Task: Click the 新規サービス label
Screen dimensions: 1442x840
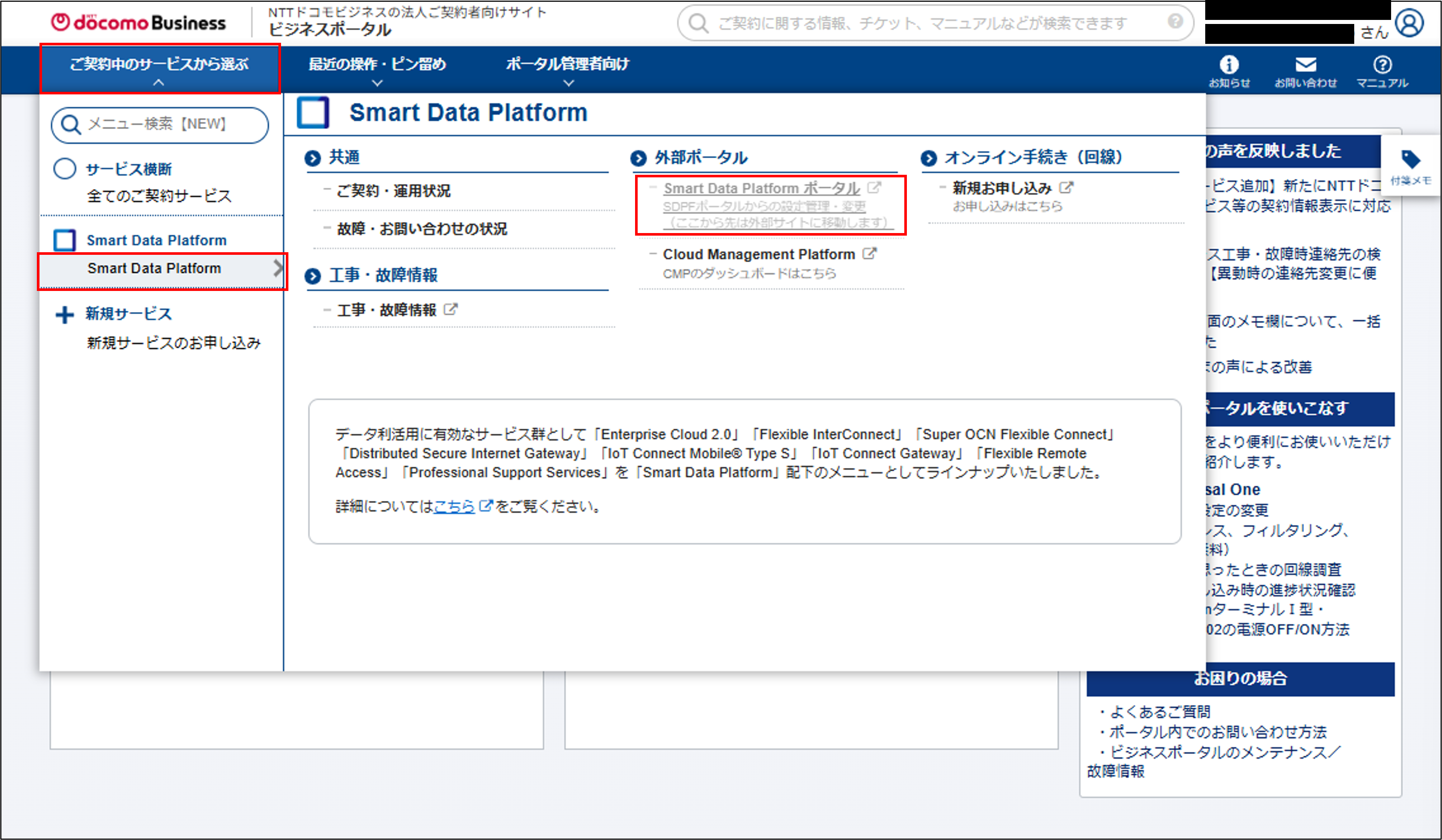Action: coord(129,313)
